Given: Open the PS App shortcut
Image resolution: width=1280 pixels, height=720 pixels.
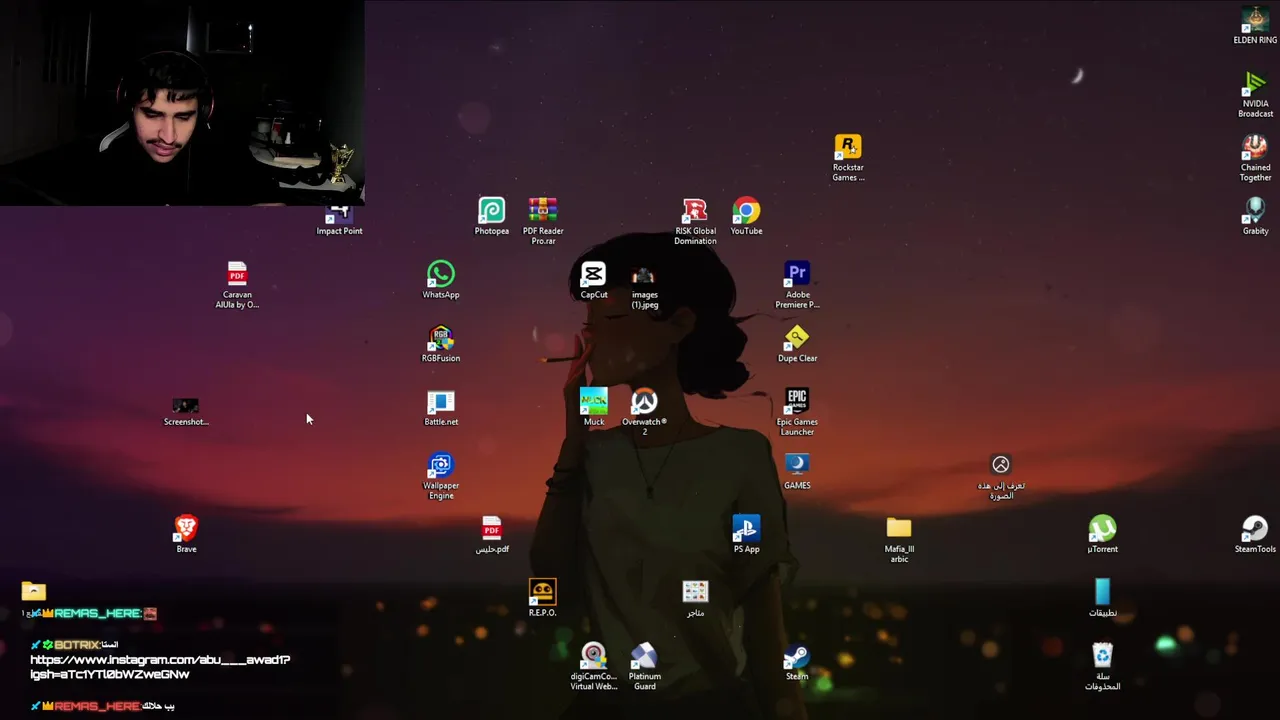Looking at the screenshot, I should pos(746,535).
